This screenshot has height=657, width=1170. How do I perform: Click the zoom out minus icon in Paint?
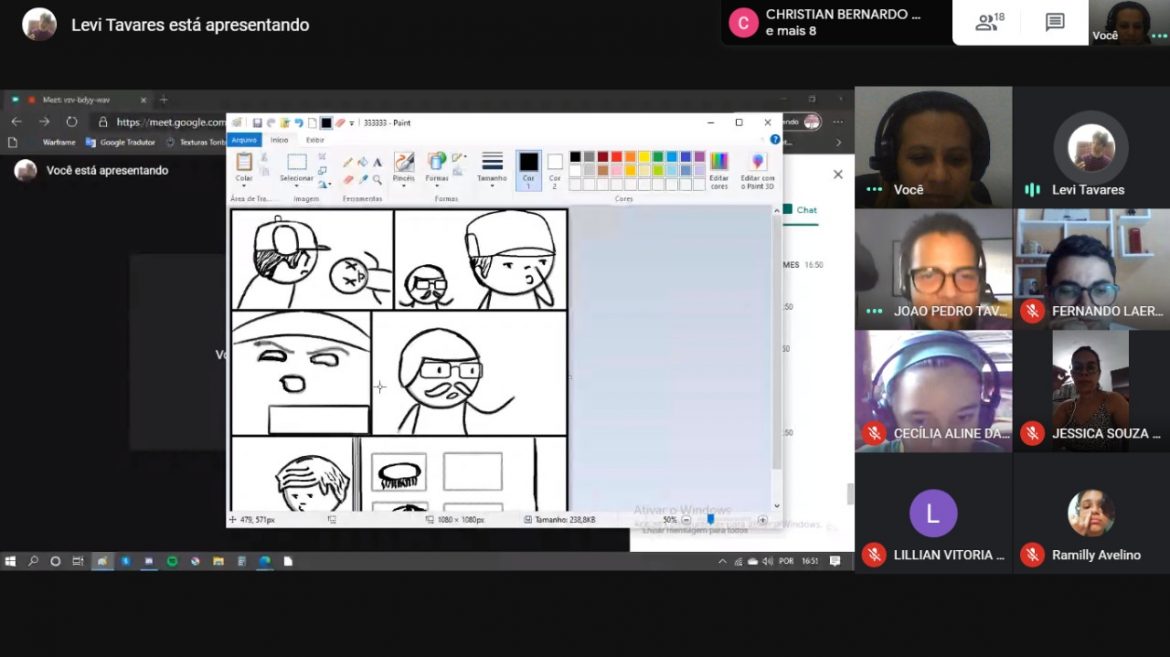(x=686, y=520)
